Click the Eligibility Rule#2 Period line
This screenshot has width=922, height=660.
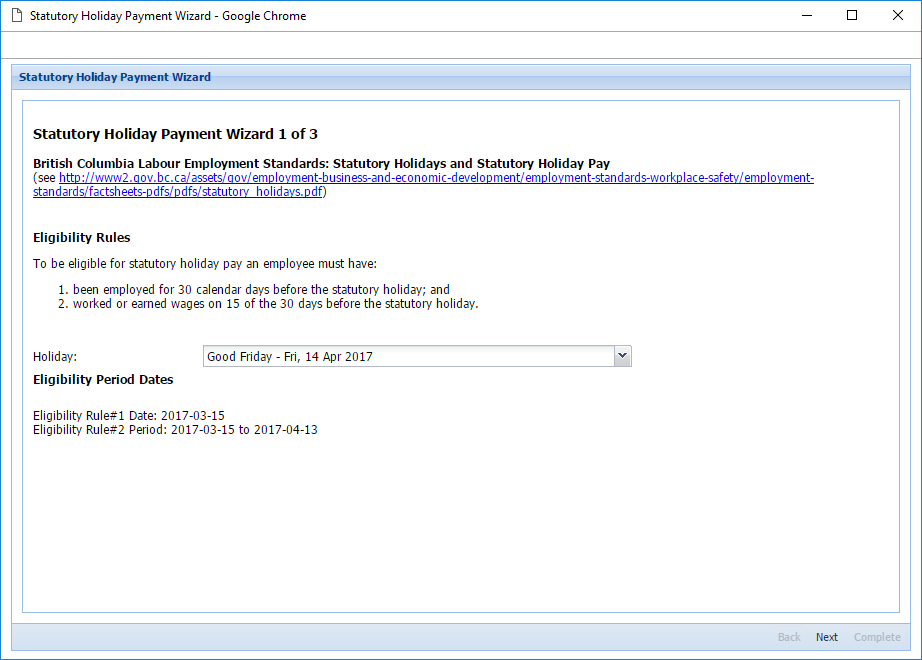175,430
